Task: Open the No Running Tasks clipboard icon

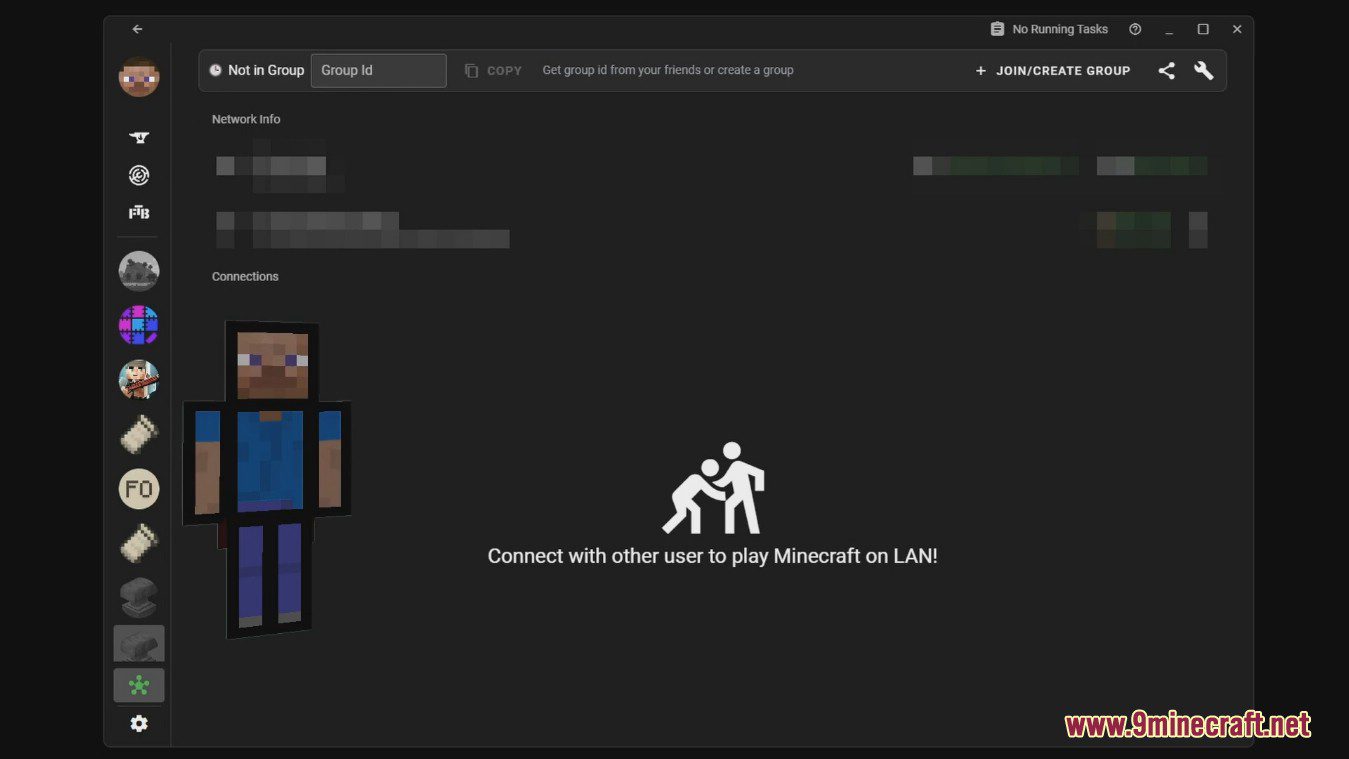Action: tap(997, 29)
